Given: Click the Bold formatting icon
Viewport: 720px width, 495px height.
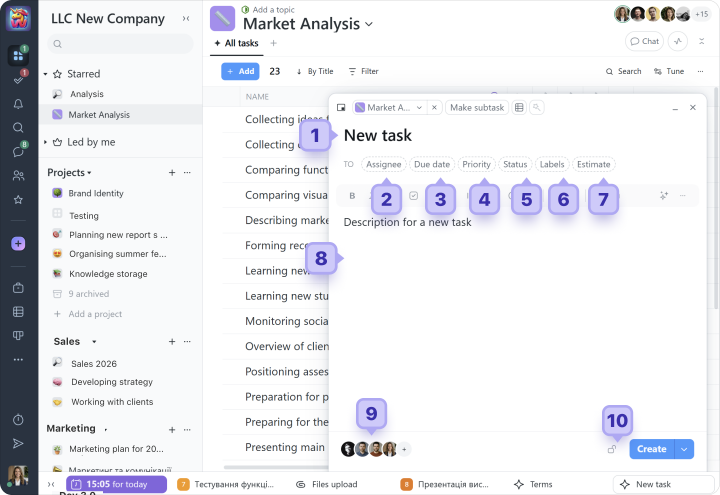Looking at the screenshot, I should pyautogui.click(x=352, y=196).
